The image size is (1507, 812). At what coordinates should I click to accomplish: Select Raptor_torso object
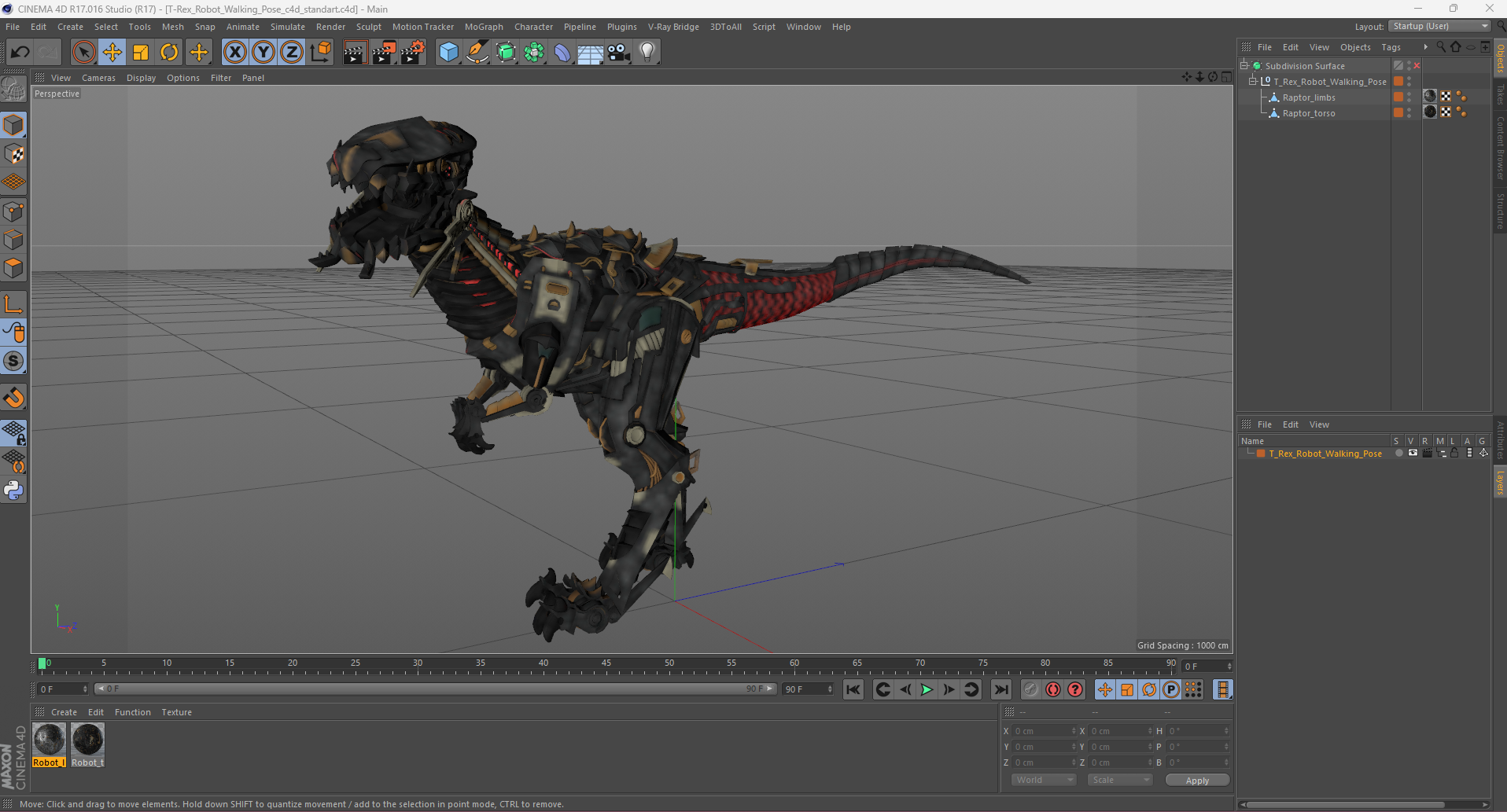pyautogui.click(x=1309, y=113)
